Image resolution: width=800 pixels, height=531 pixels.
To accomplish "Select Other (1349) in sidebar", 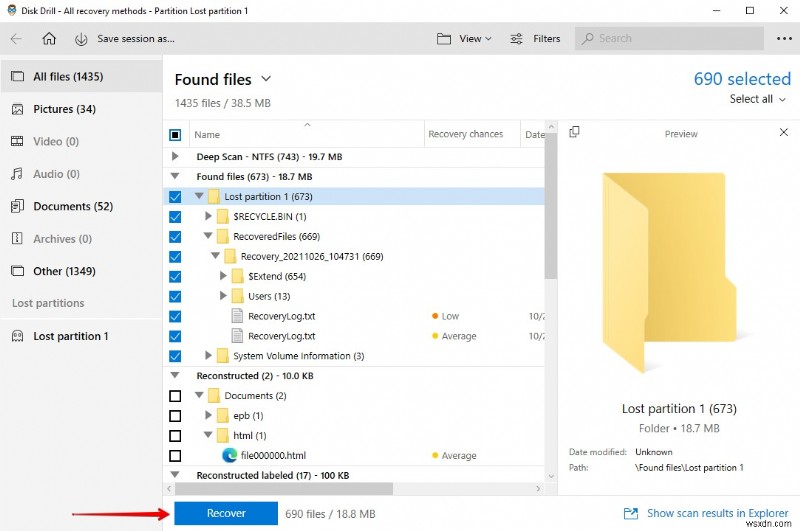I will click(81, 271).
